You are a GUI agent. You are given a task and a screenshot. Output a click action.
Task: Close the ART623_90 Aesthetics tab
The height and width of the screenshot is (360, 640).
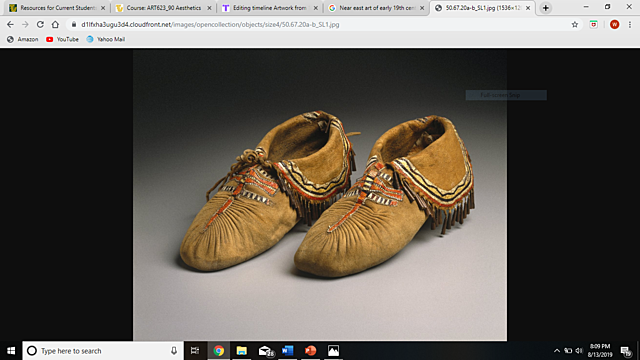(x=209, y=8)
